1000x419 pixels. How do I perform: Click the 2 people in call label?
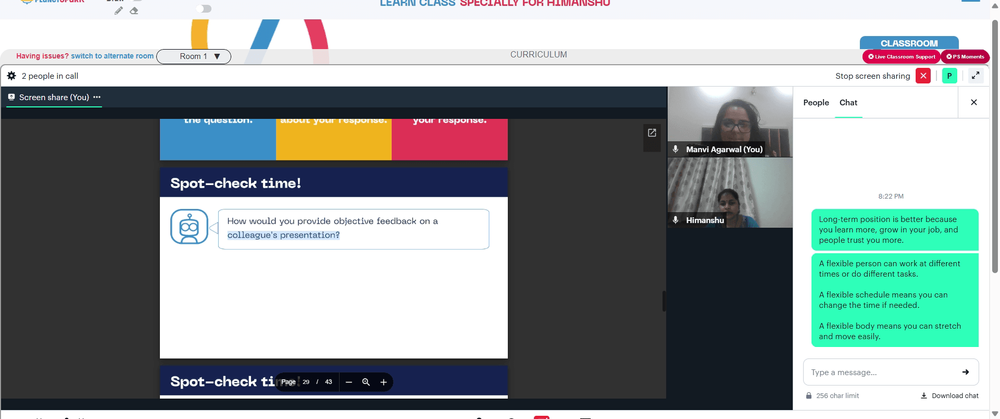click(x=50, y=76)
